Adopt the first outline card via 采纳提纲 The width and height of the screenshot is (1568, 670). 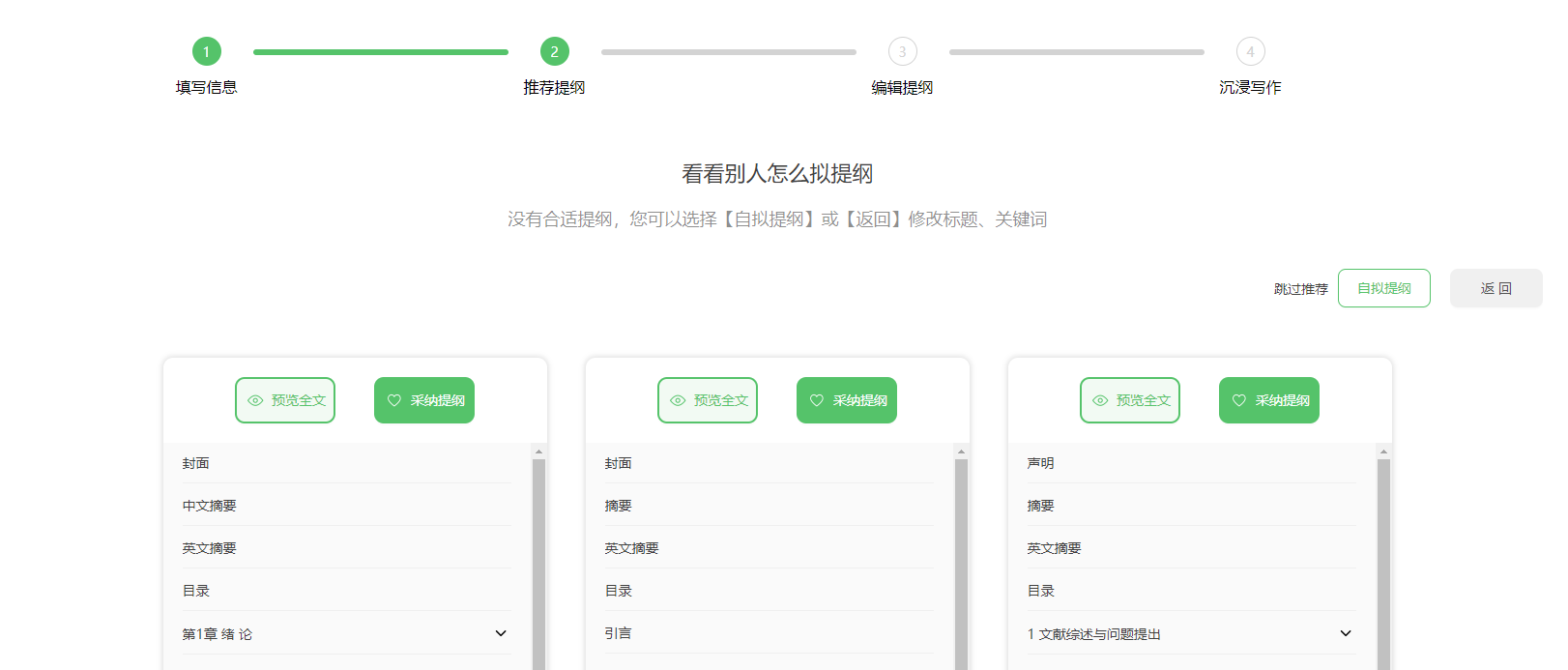tap(424, 400)
